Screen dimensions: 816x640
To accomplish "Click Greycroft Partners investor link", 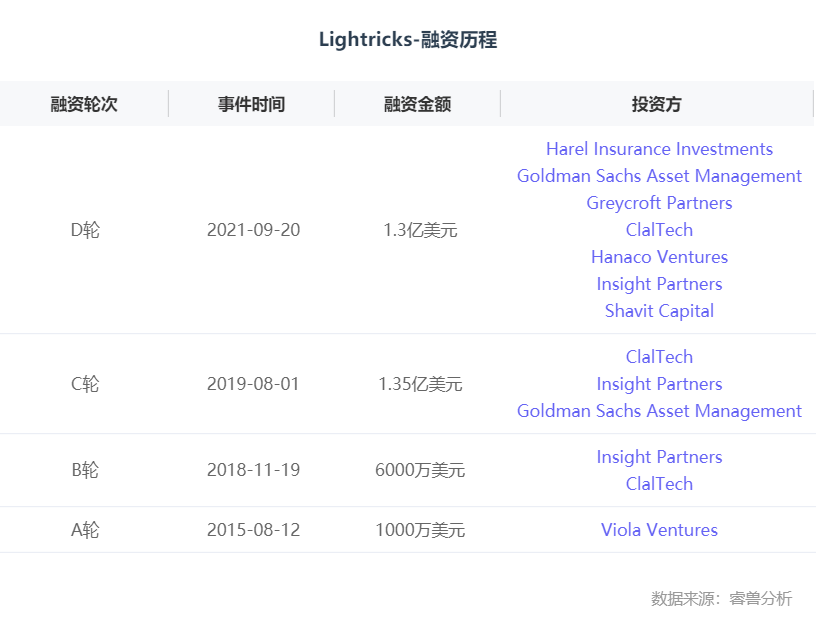I will pos(659,203).
